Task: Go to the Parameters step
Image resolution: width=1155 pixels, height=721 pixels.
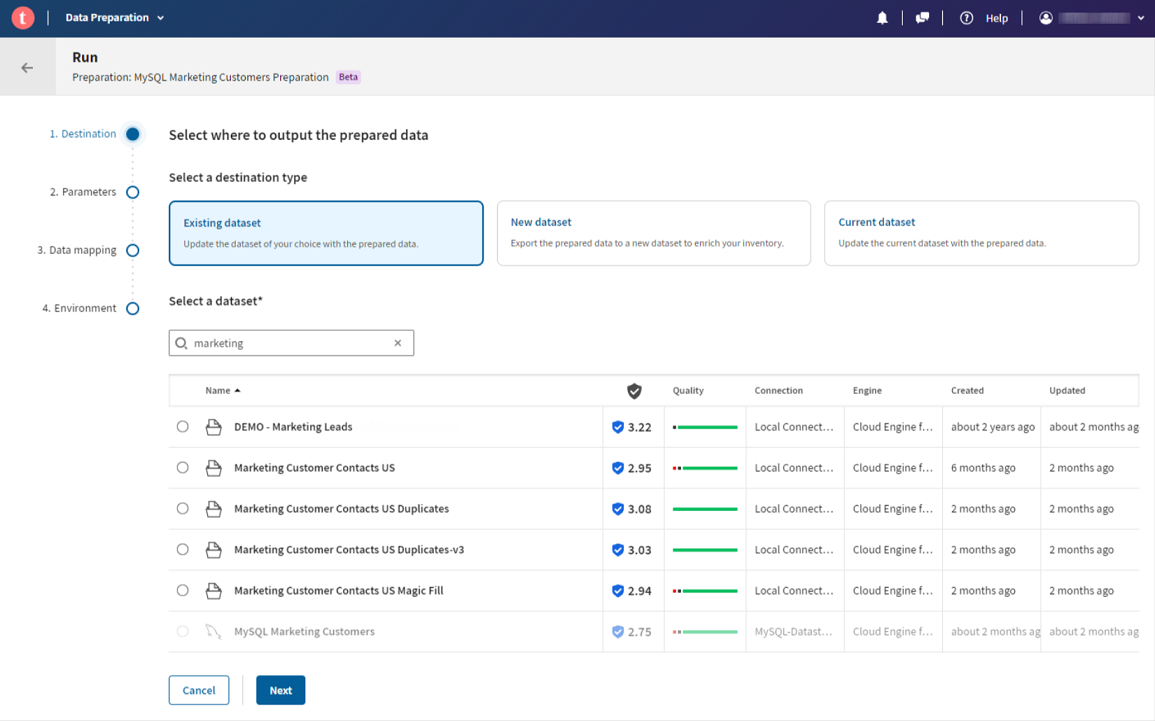Action: (132, 192)
